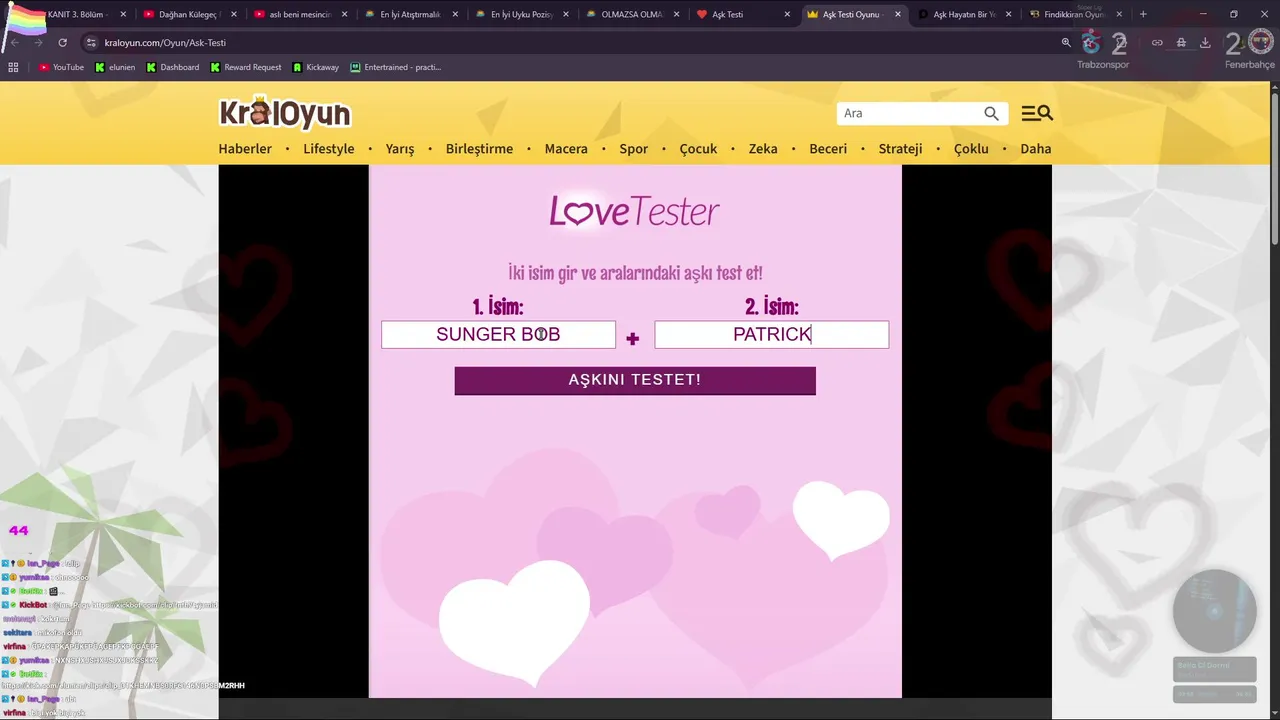
Task: Open the downloads icon in browser toolbar
Action: 1205,43
